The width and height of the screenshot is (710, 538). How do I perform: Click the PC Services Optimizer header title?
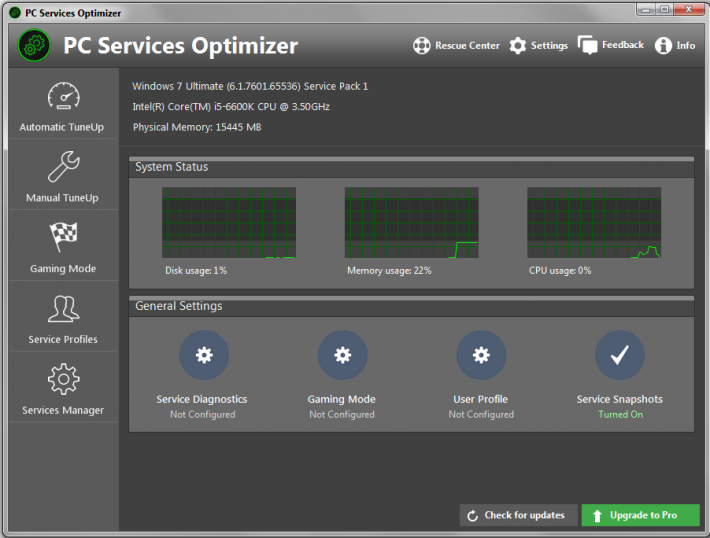180,46
